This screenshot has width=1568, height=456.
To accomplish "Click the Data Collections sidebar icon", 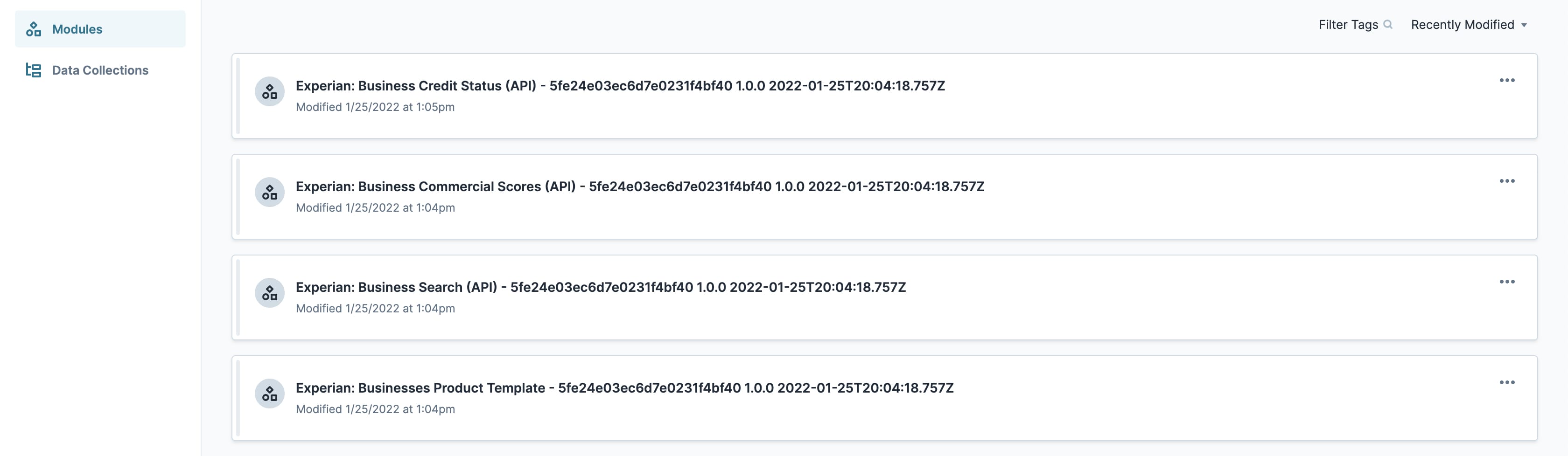I will [34, 70].
